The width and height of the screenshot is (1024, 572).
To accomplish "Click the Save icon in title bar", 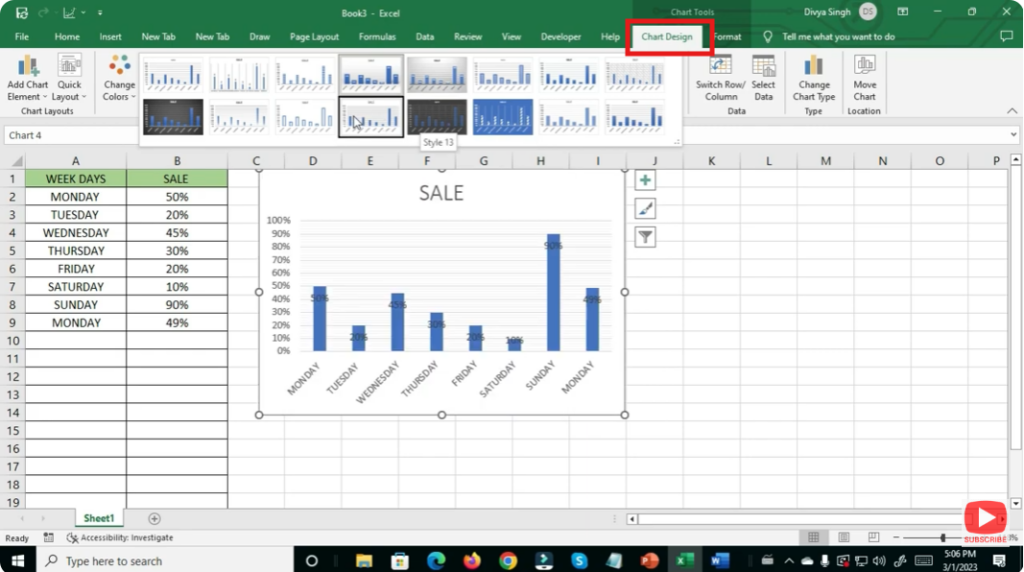I will tap(22, 12).
